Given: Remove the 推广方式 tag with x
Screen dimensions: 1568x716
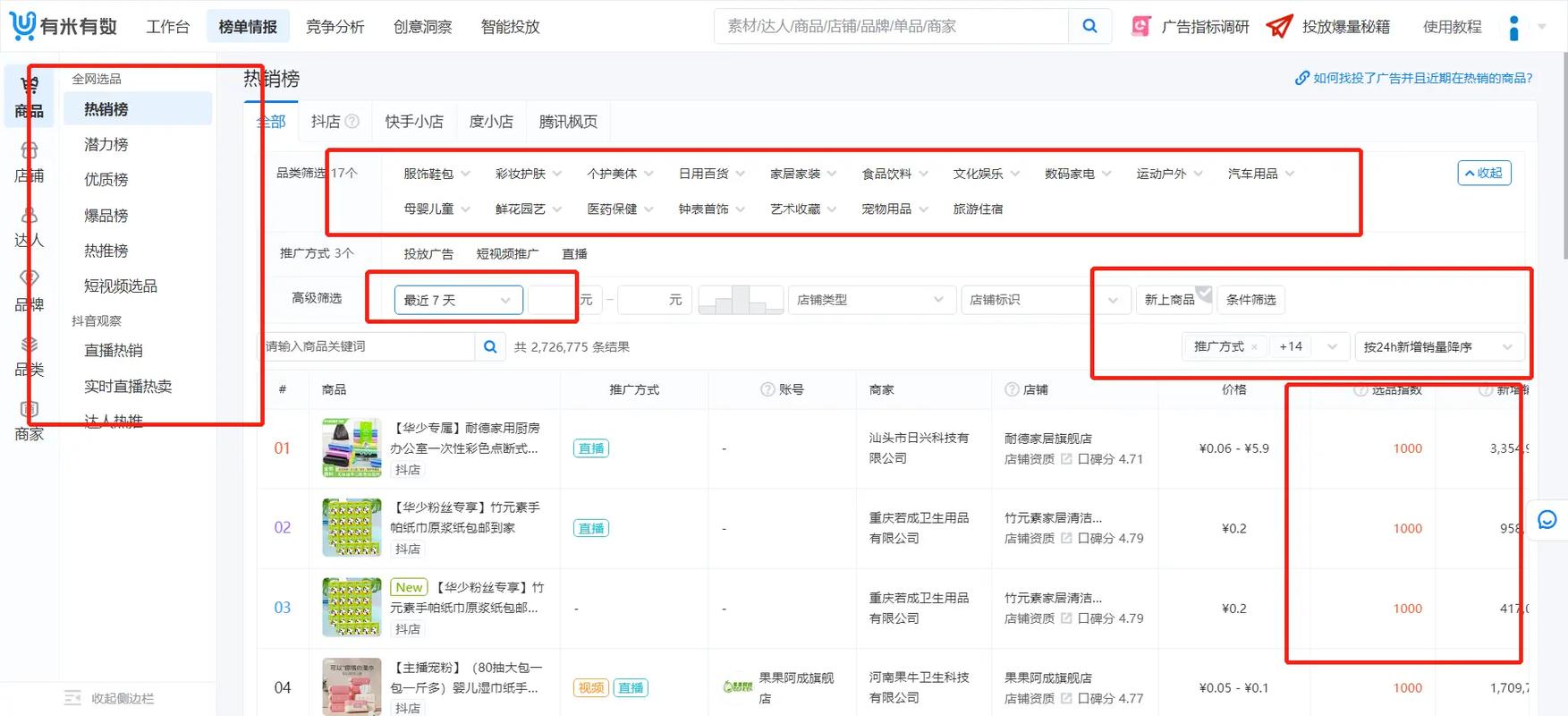Looking at the screenshot, I should (1254, 347).
